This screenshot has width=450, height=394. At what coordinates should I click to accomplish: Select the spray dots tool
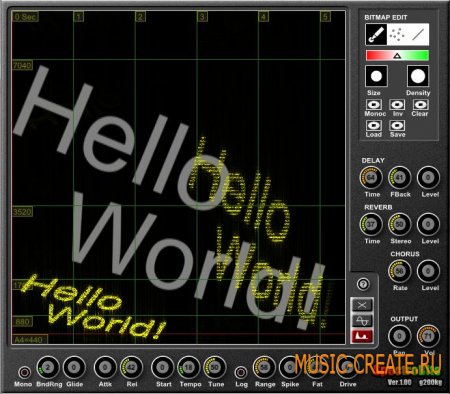click(397, 35)
